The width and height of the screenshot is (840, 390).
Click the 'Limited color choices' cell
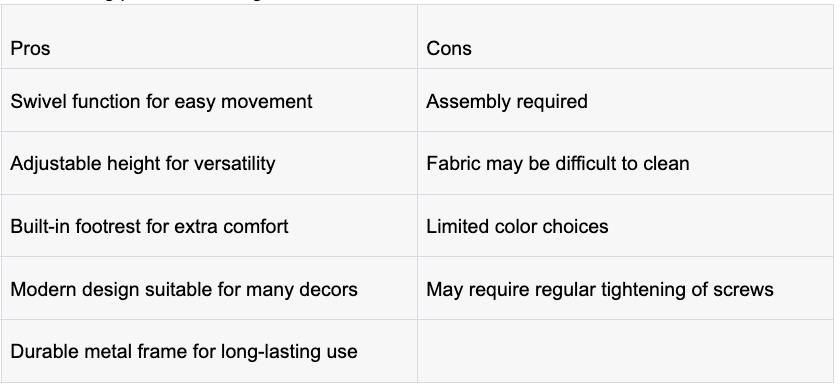pyautogui.click(x=625, y=226)
